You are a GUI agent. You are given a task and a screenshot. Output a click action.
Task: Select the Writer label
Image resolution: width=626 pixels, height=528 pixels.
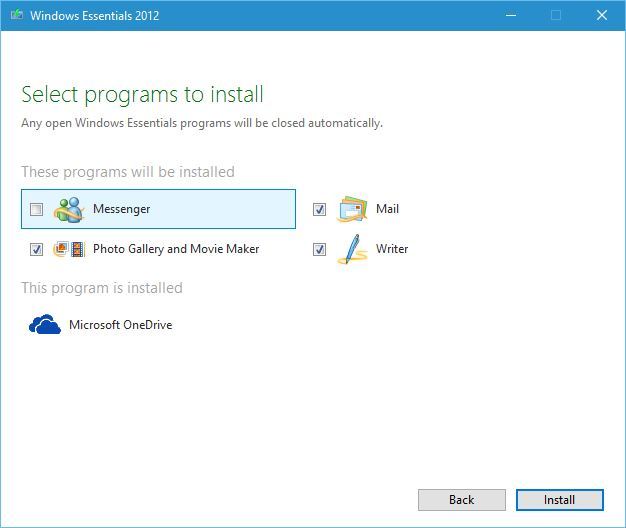click(392, 249)
